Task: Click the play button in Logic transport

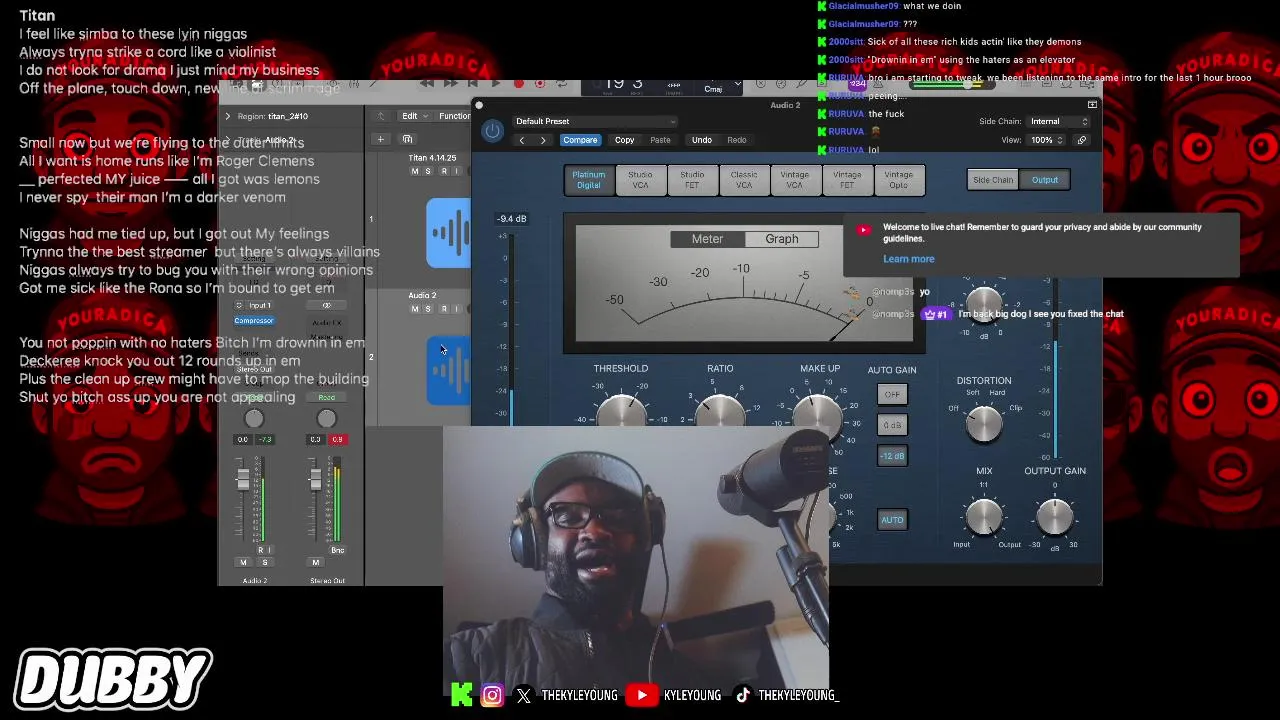Action: pyautogui.click(x=496, y=84)
